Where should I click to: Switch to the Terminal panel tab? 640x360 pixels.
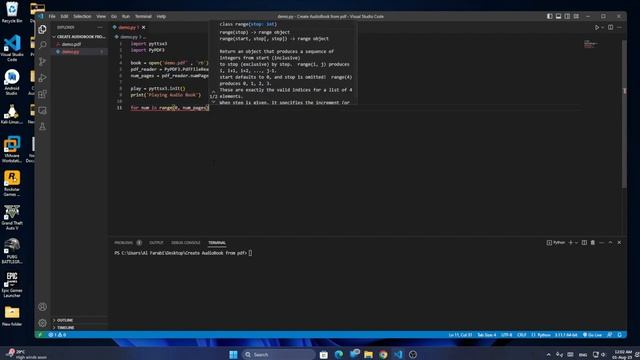coord(217,243)
